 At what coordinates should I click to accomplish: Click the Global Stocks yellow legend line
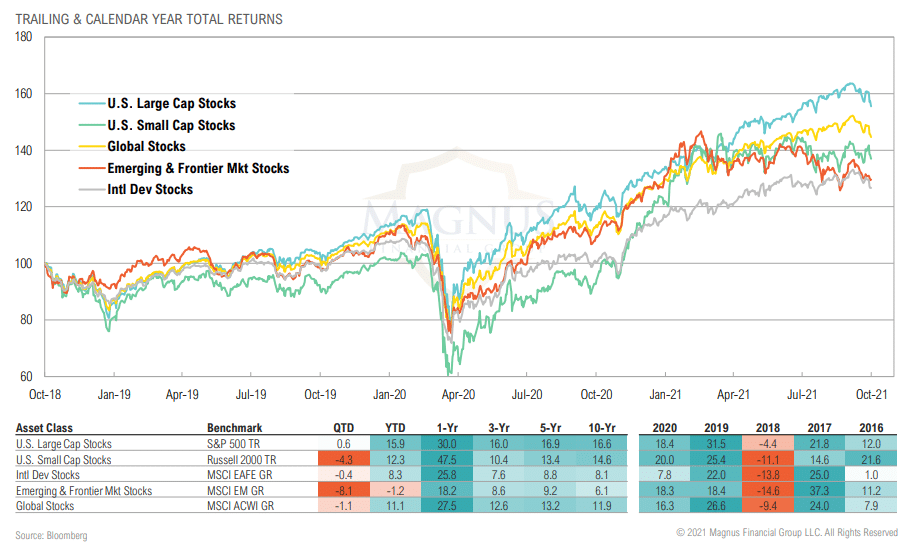(x=92, y=147)
